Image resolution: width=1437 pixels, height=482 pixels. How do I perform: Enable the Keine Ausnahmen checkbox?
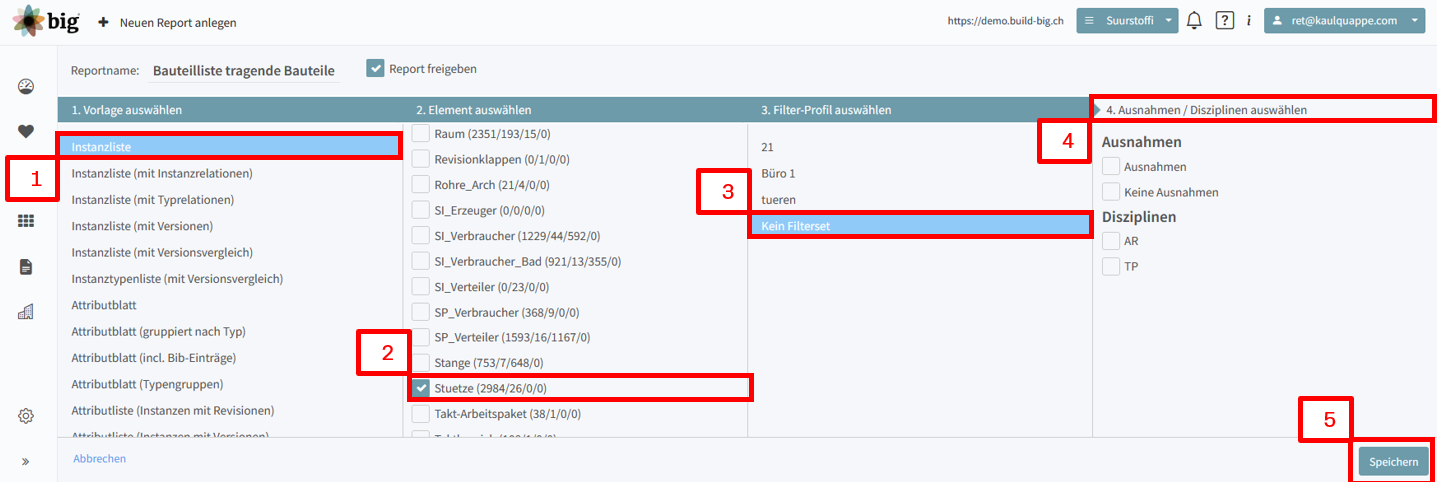click(1110, 191)
